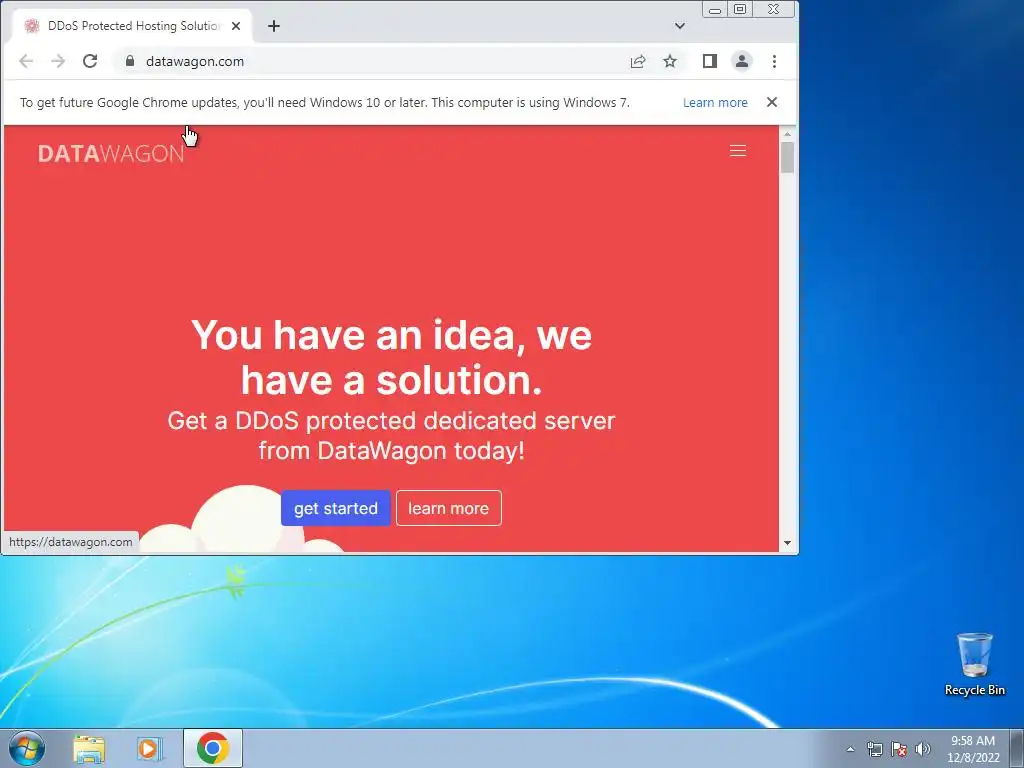Open Windows Explorer from the taskbar
This screenshot has height=768, width=1024.
pyautogui.click(x=89, y=749)
